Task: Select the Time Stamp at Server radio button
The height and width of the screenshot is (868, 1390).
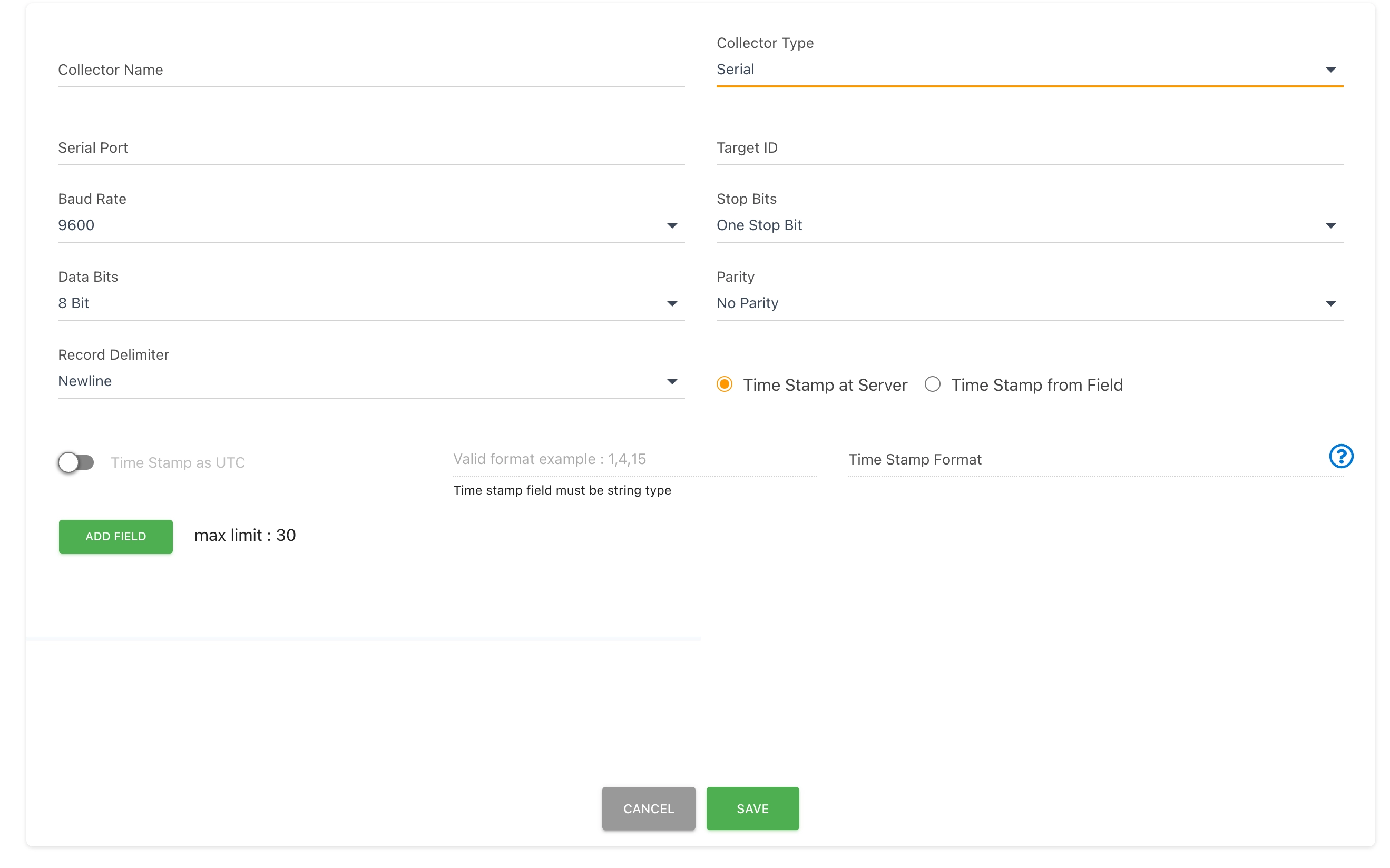Action: tap(724, 384)
